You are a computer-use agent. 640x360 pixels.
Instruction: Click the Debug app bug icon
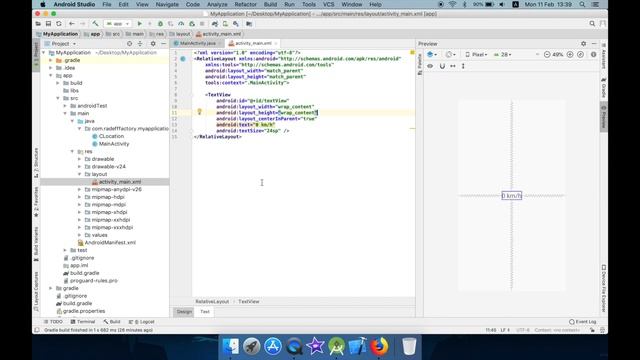coord(160,24)
